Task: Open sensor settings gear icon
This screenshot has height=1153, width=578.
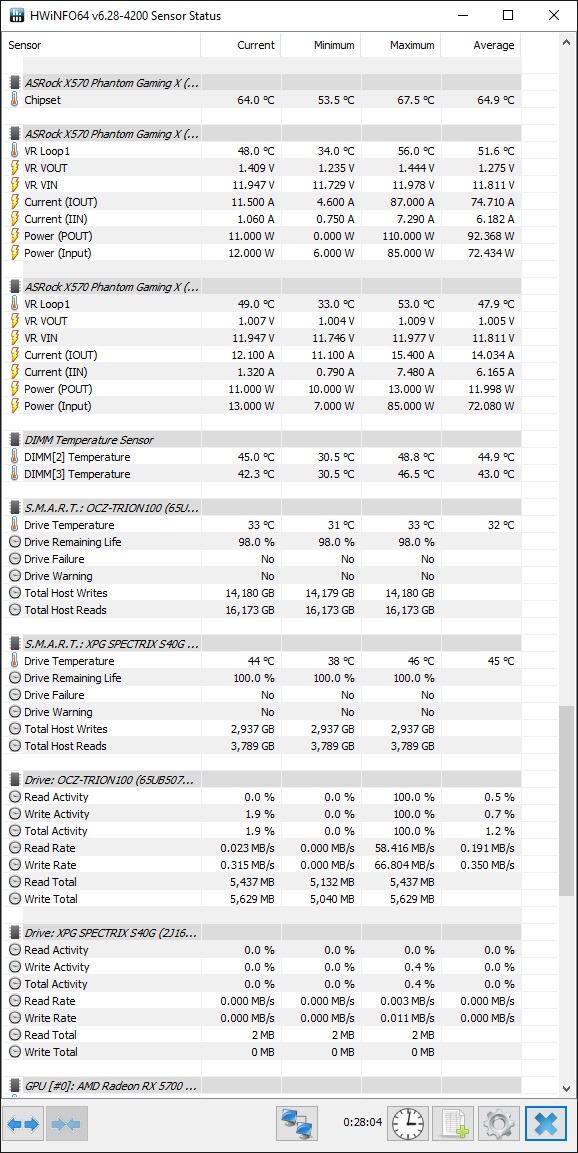Action: 499,1124
